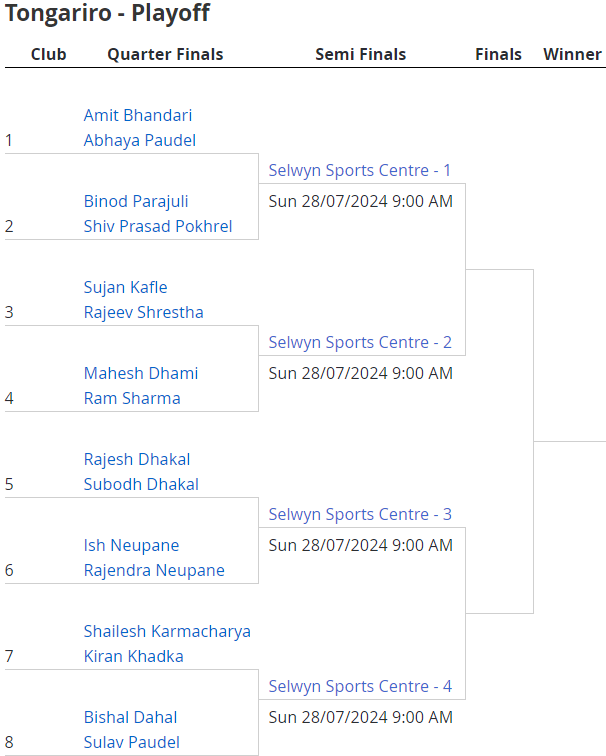606x756 pixels.
Task: Open Bishal Dahal player link
Action: (131, 718)
